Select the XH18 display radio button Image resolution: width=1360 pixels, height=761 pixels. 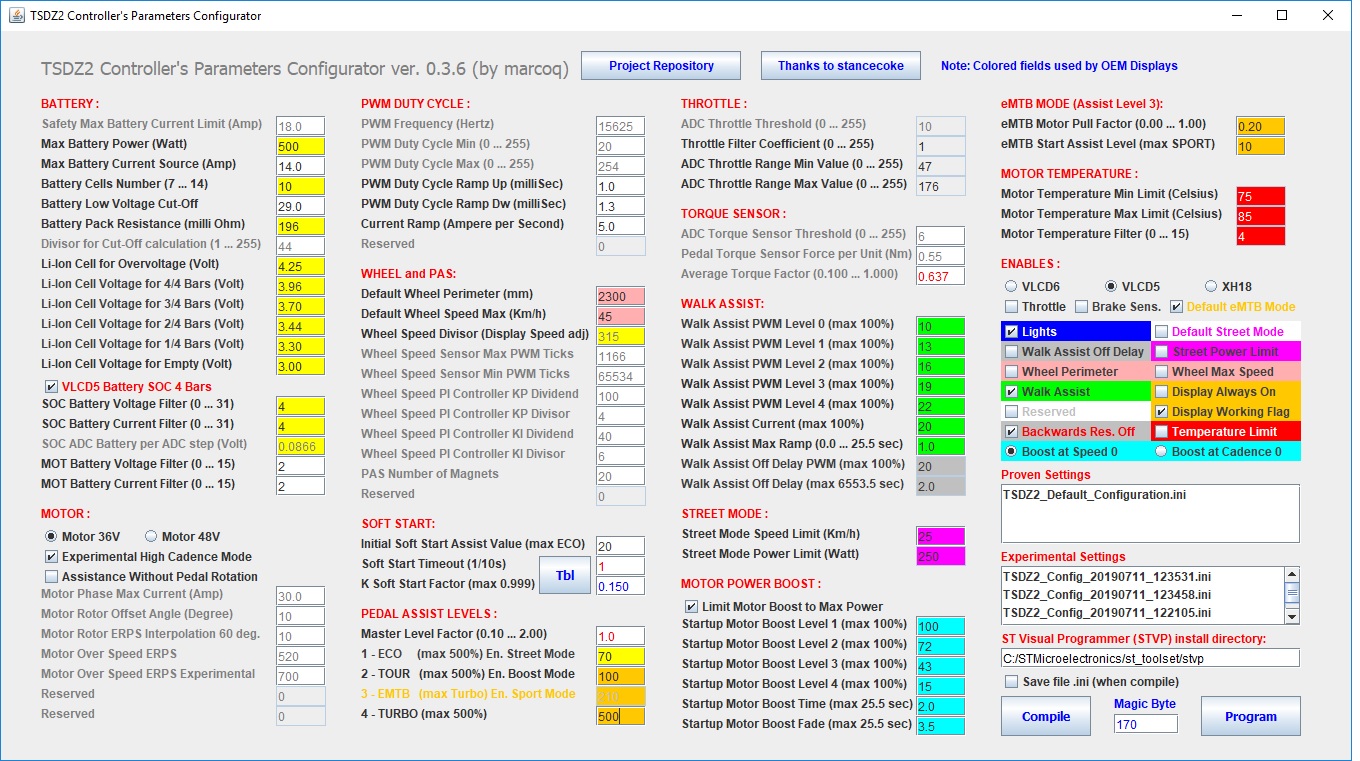[1211, 286]
